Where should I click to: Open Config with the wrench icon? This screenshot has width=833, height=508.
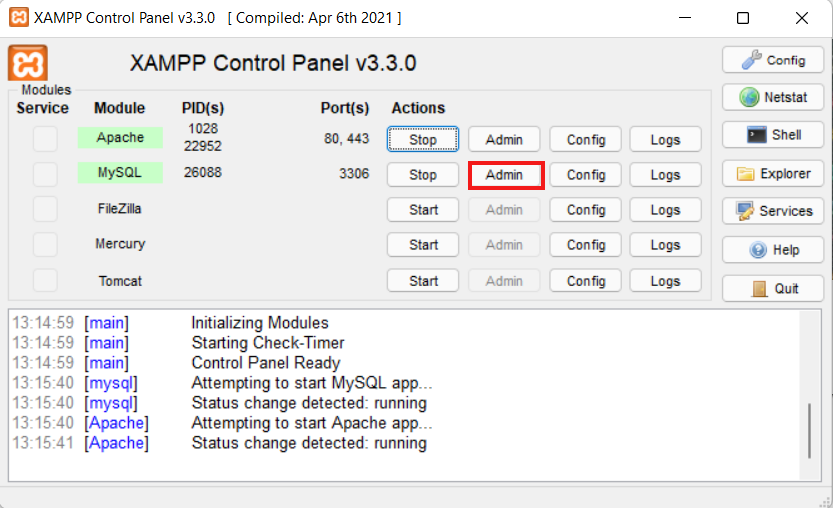[773, 60]
